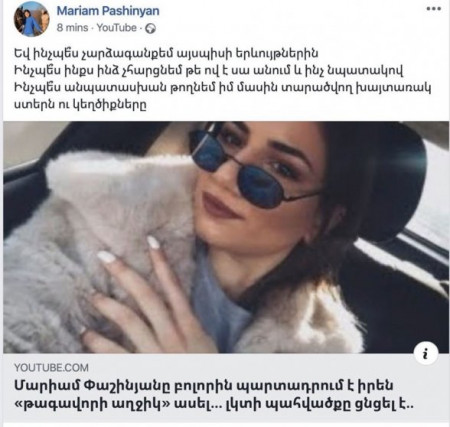Open the 8 mins timestamp link
The image size is (450, 427).
(x=72, y=28)
